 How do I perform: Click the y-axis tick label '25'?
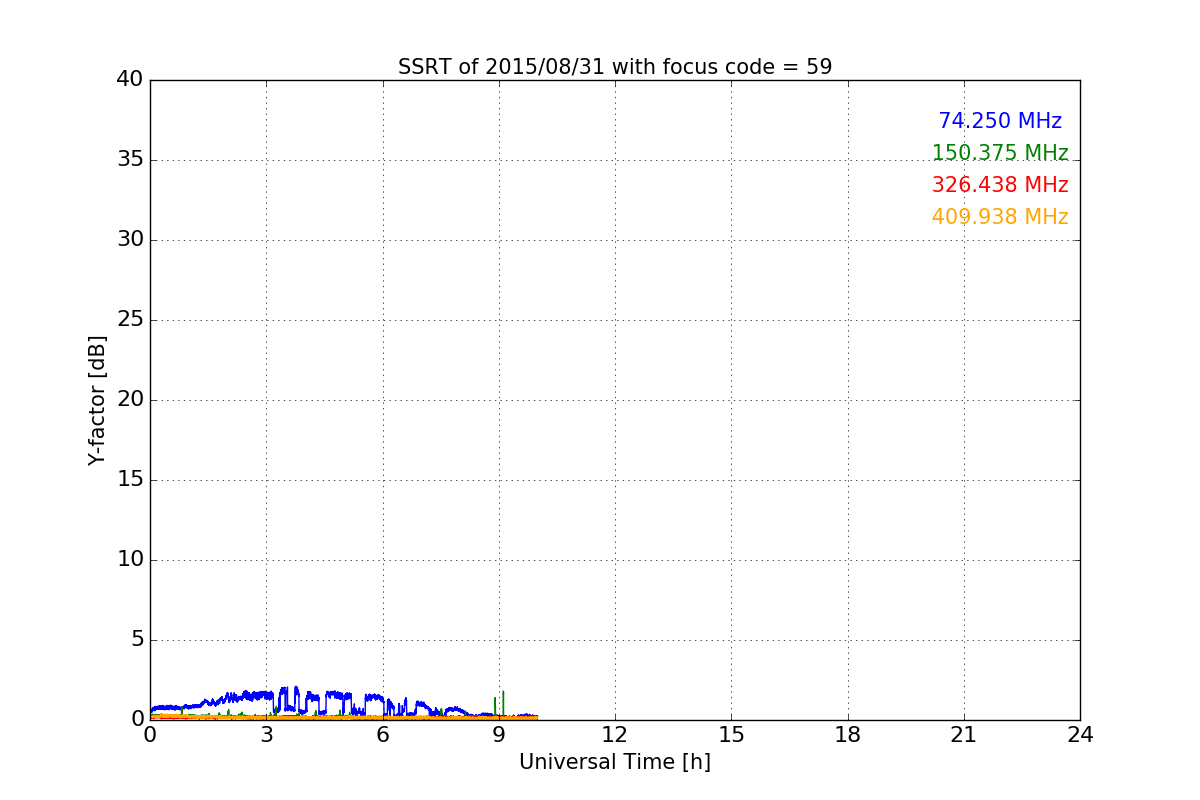coord(130,320)
